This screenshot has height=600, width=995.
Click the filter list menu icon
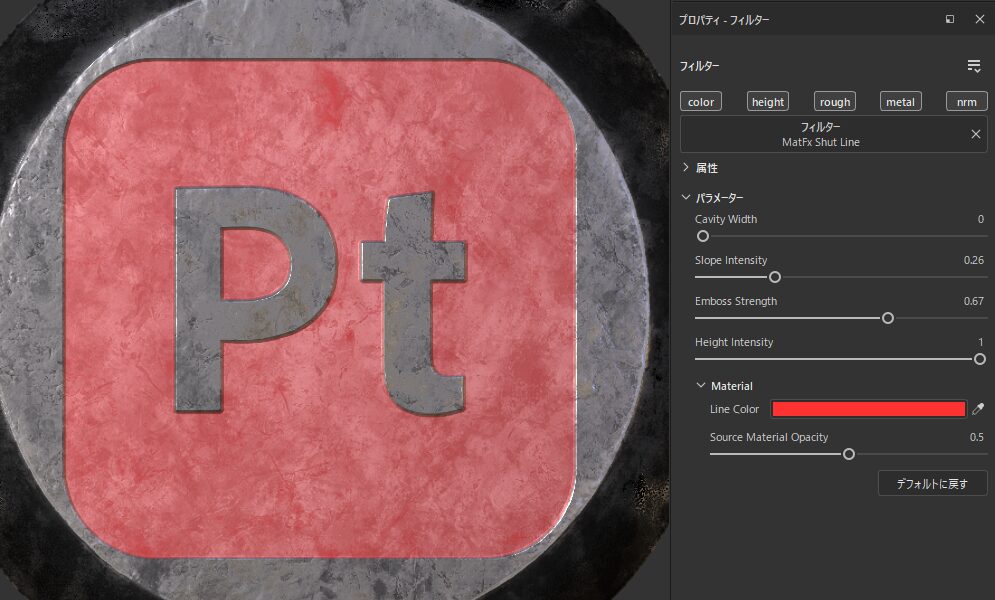tap(973, 66)
